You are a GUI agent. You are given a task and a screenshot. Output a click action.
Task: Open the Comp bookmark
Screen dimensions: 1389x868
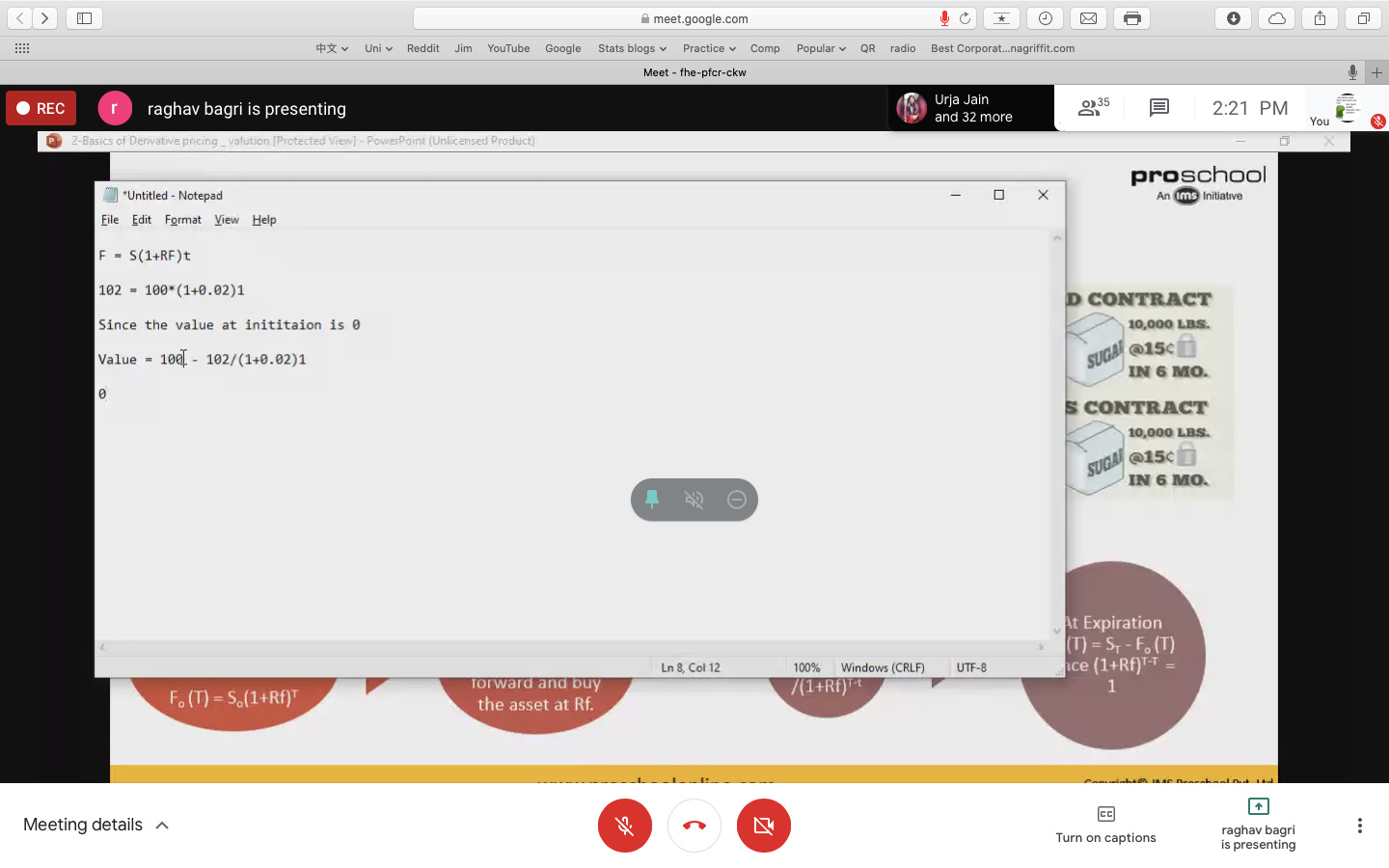[765, 48]
